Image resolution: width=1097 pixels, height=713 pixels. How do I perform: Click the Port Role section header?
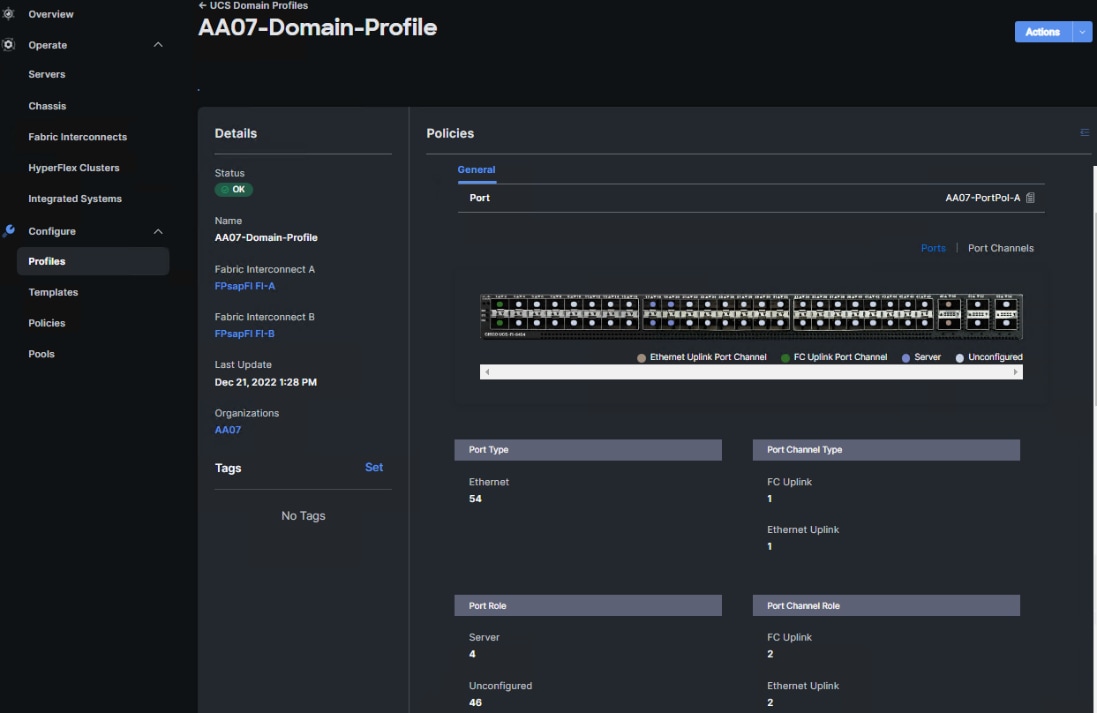coord(588,605)
